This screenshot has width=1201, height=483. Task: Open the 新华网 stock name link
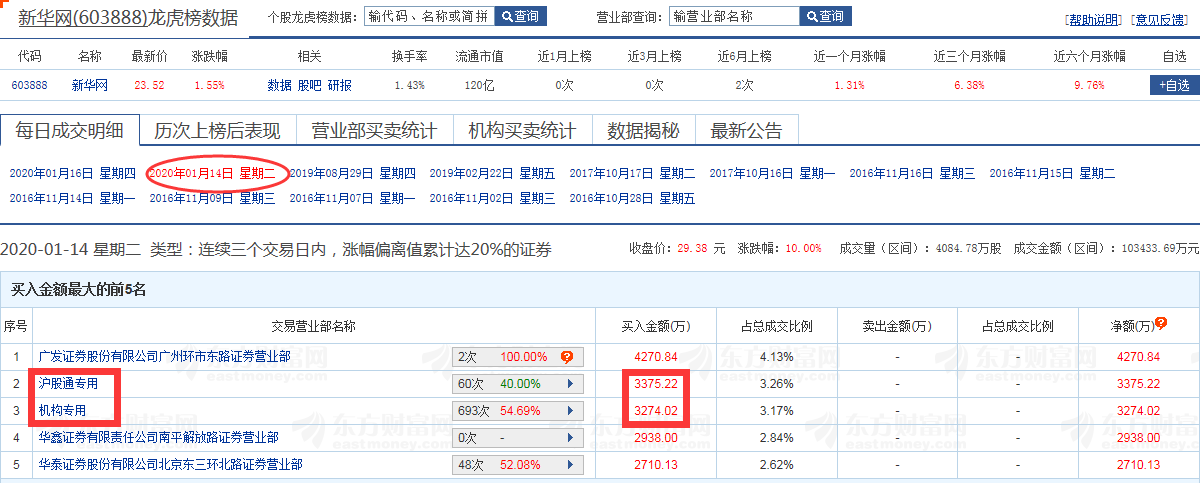coord(89,86)
